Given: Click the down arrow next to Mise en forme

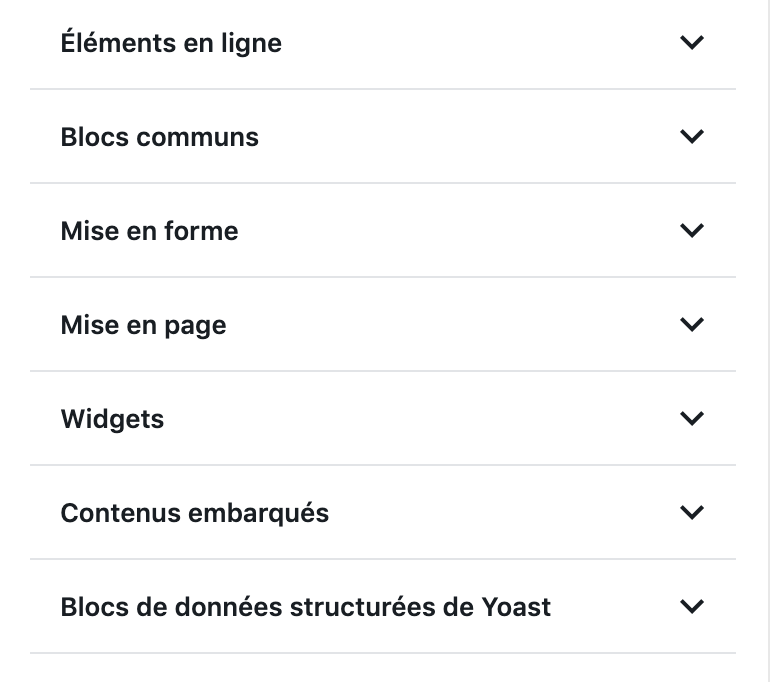Looking at the screenshot, I should tap(691, 231).
